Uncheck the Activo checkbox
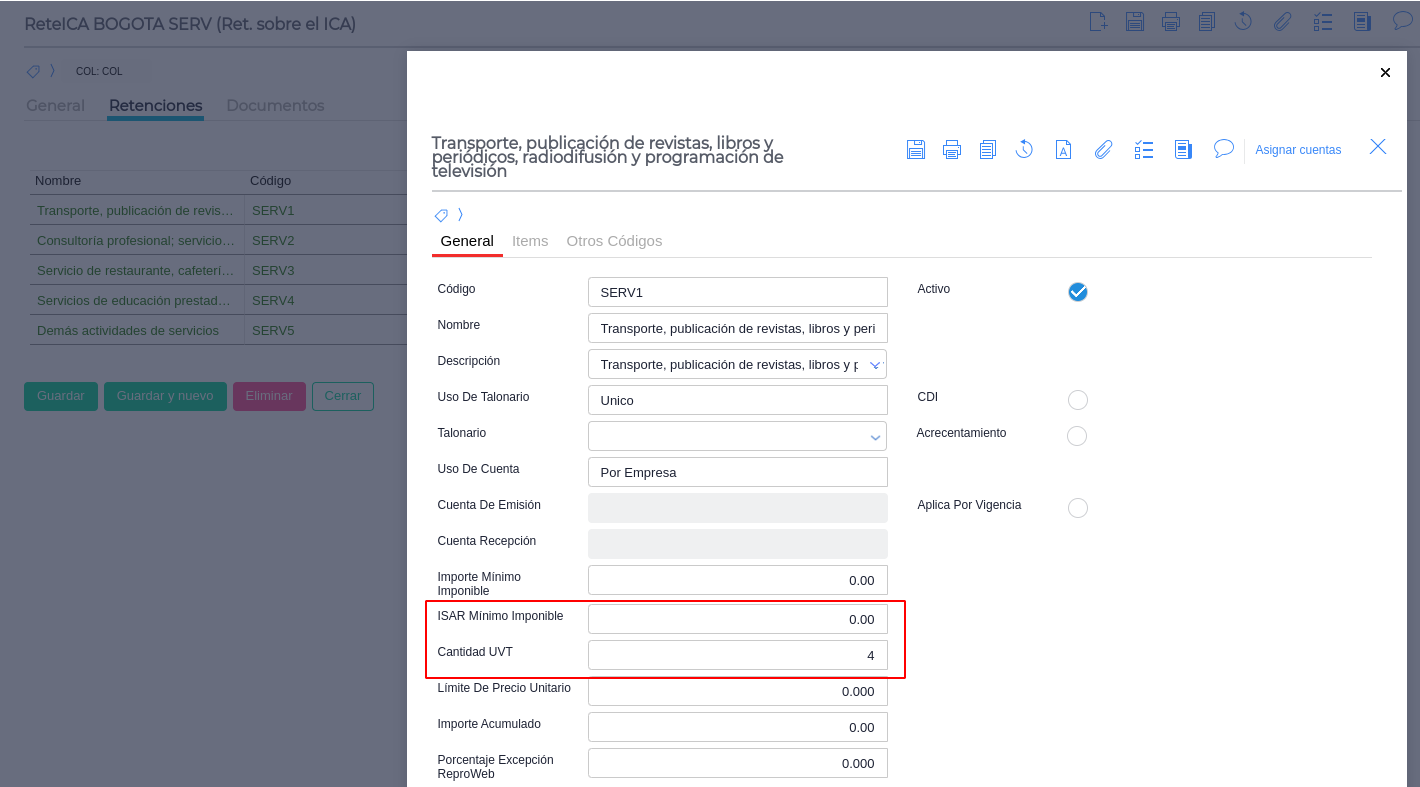This screenshot has width=1420, height=787. 1077,292
